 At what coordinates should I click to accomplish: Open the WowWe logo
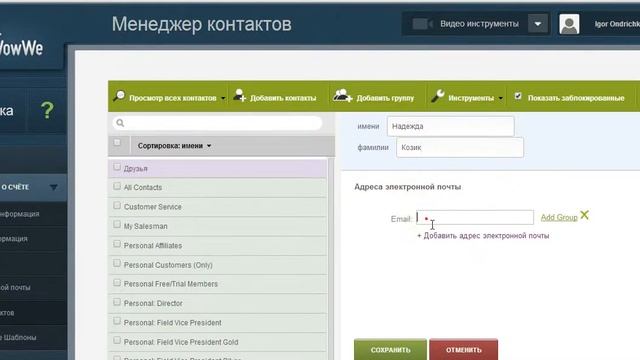pyautogui.click(x=20, y=49)
